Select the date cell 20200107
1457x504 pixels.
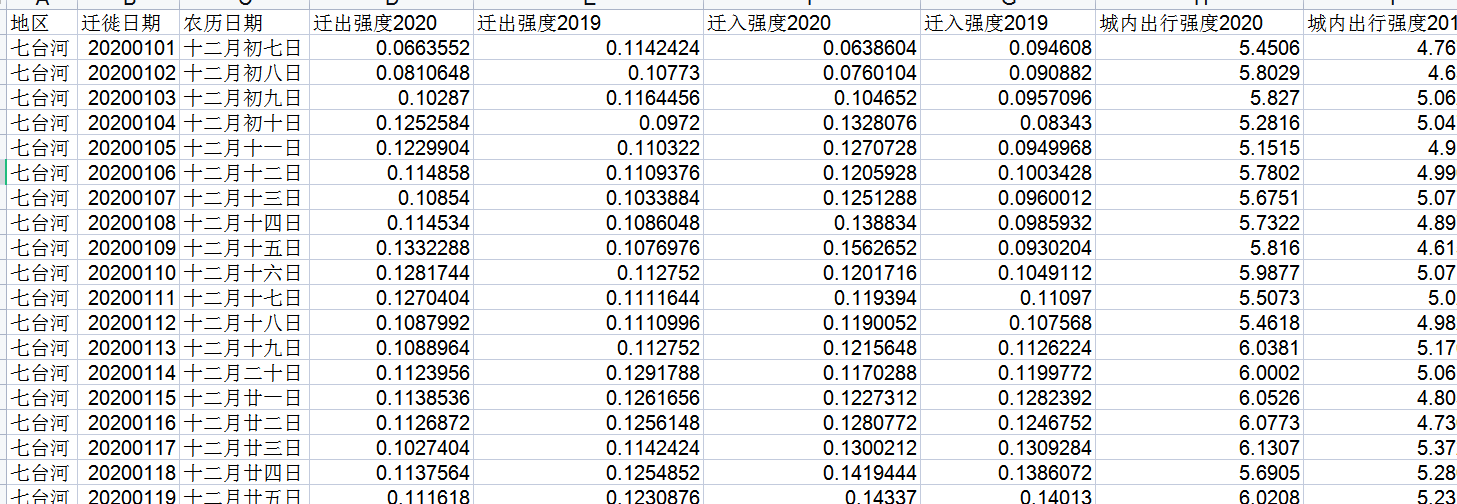click(128, 198)
